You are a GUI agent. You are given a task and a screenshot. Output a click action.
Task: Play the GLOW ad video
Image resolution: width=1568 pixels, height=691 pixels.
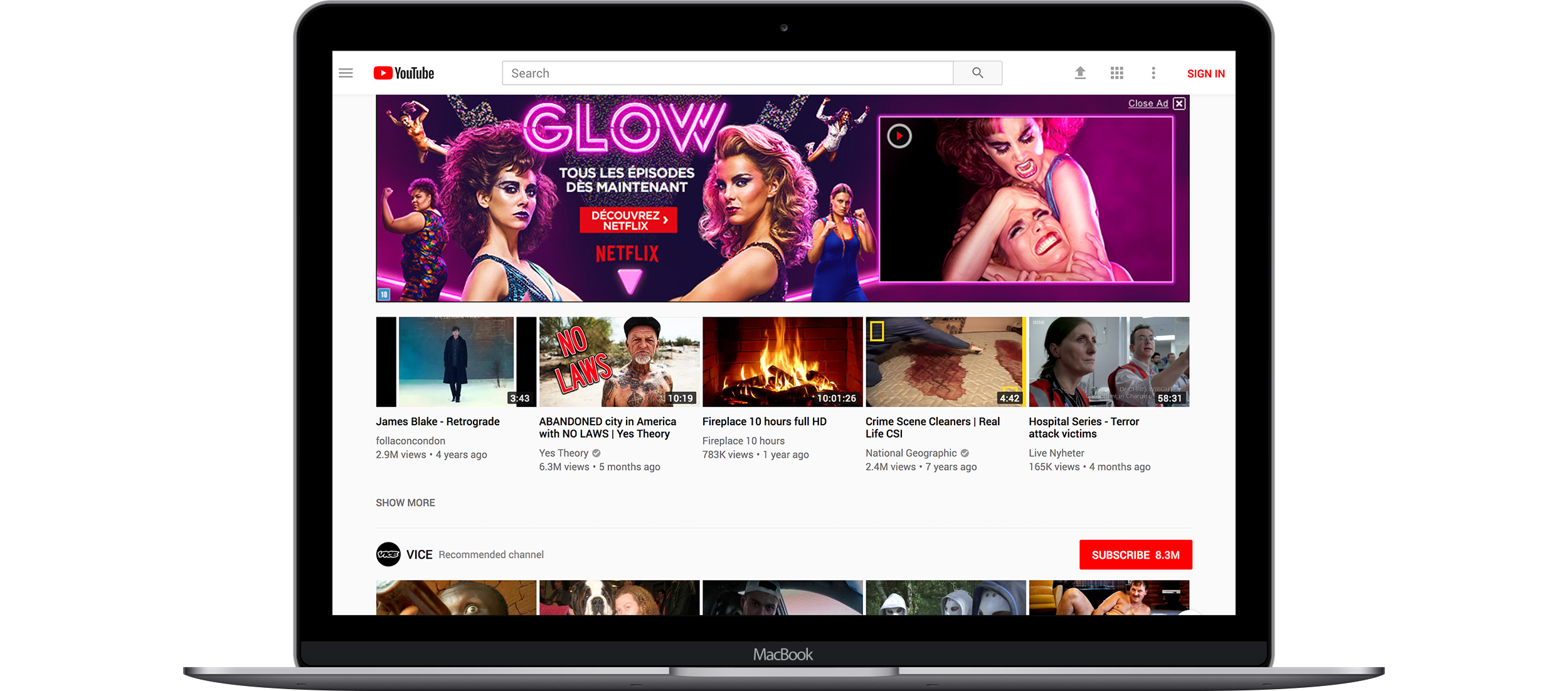[899, 136]
